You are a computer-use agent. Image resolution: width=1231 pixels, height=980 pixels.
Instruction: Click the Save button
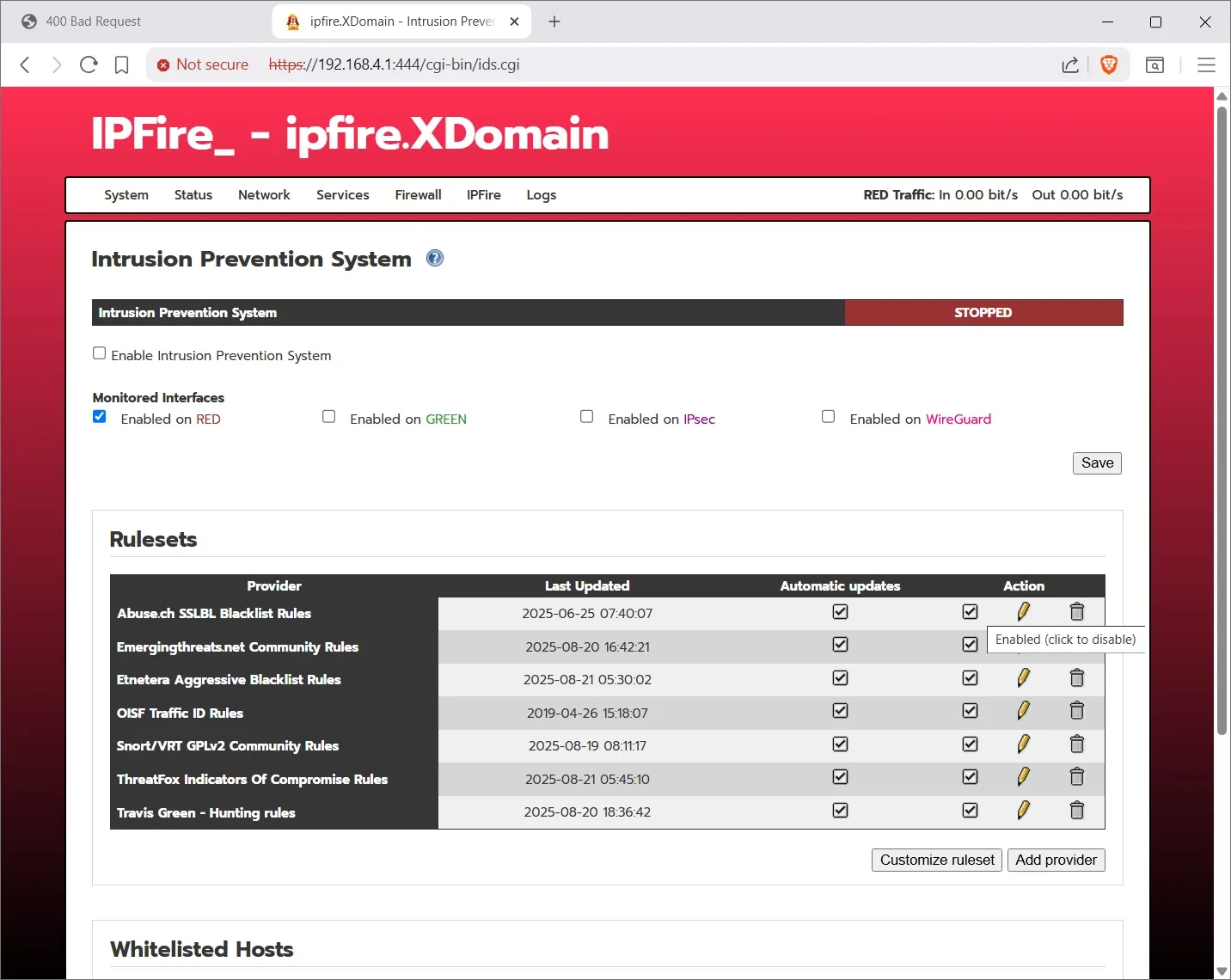click(x=1097, y=463)
